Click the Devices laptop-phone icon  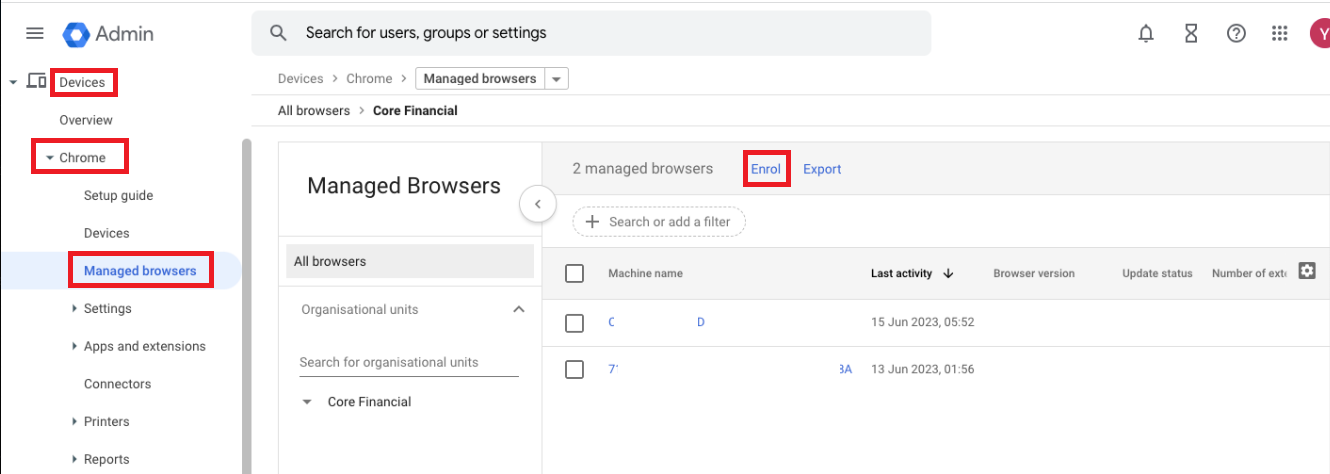coord(36,82)
